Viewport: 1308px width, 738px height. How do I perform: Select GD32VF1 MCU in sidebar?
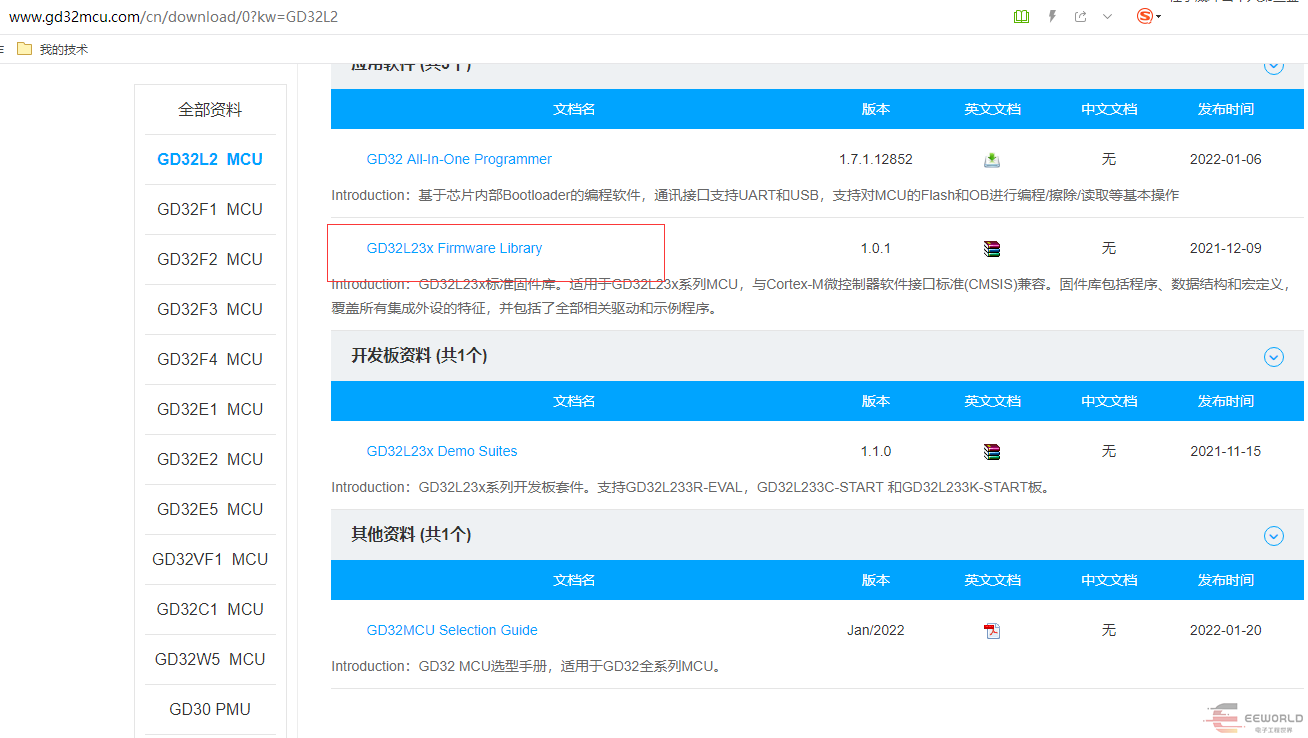click(x=210, y=560)
